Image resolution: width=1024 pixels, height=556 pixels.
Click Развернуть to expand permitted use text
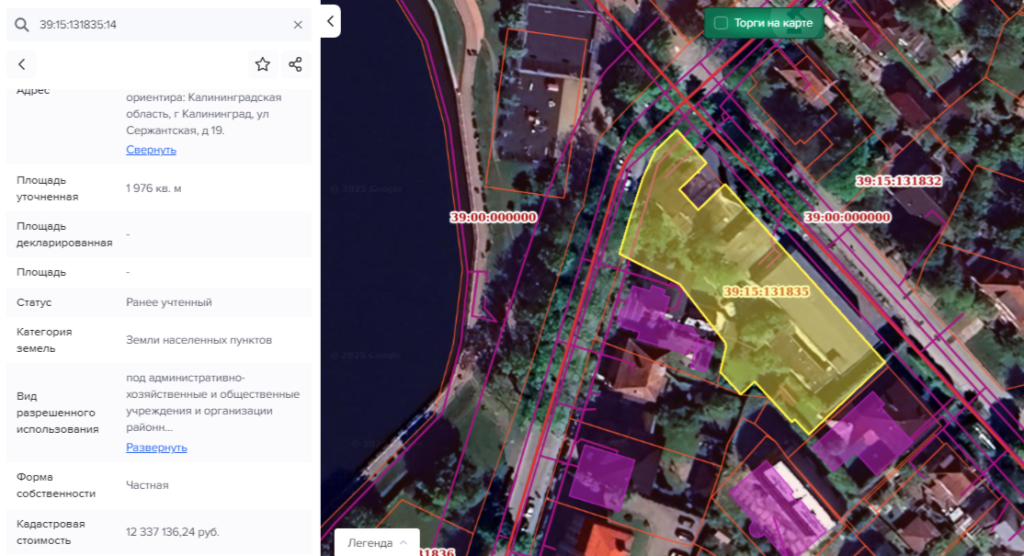(x=156, y=448)
